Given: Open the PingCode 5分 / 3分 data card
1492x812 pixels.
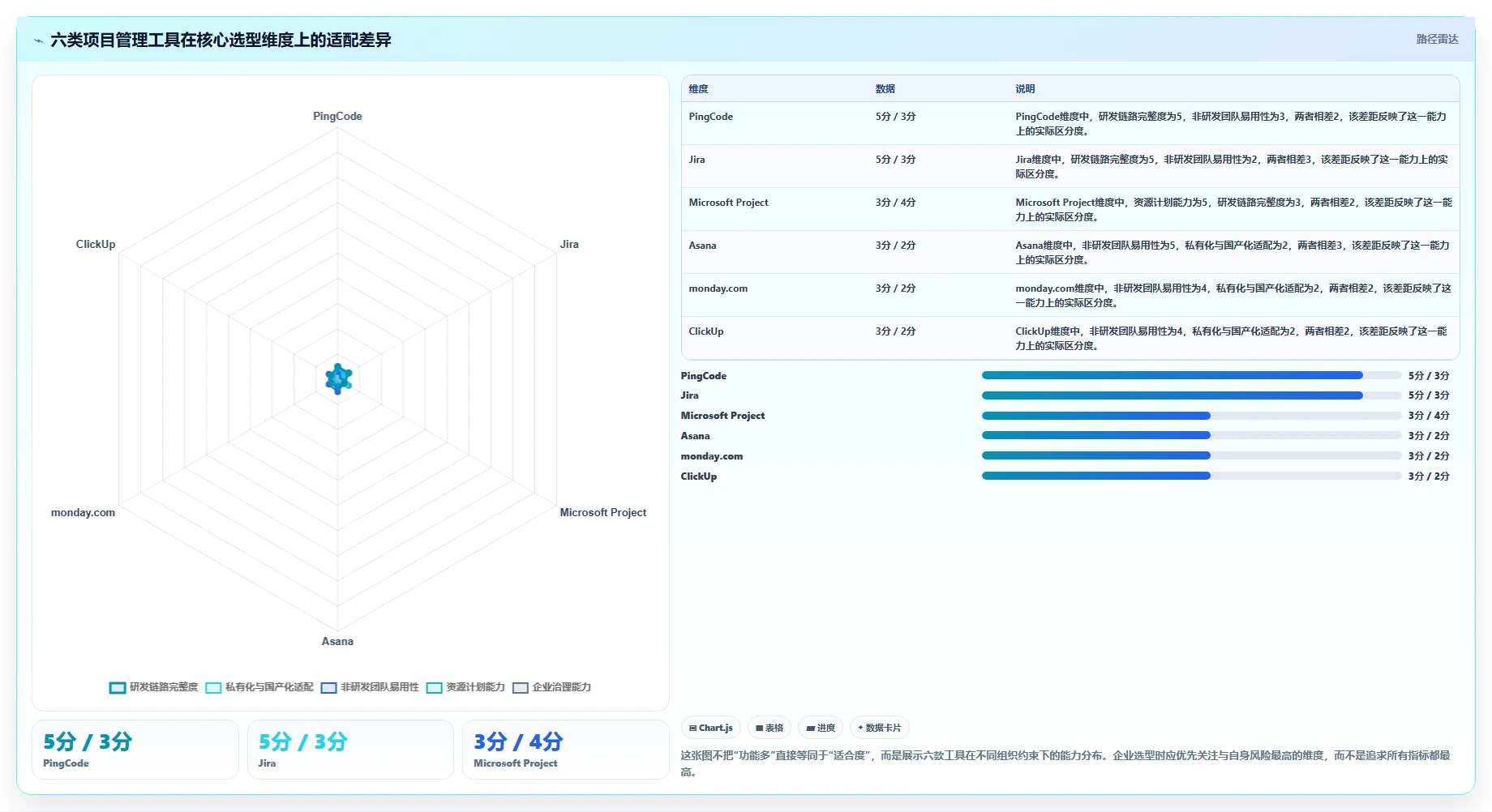Looking at the screenshot, I should click(x=135, y=750).
